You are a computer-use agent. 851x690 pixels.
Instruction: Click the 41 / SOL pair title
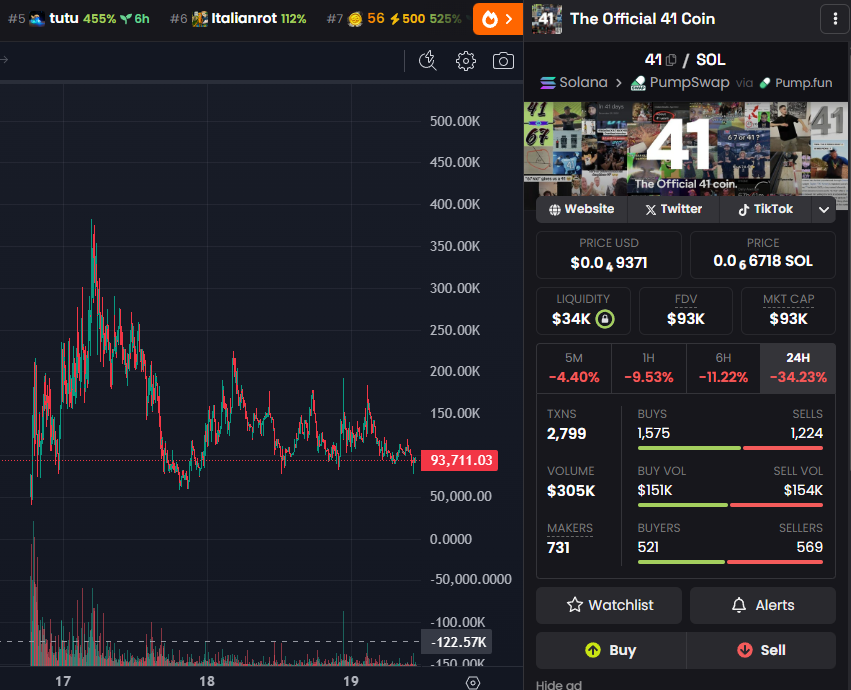(x=685, y=60)
